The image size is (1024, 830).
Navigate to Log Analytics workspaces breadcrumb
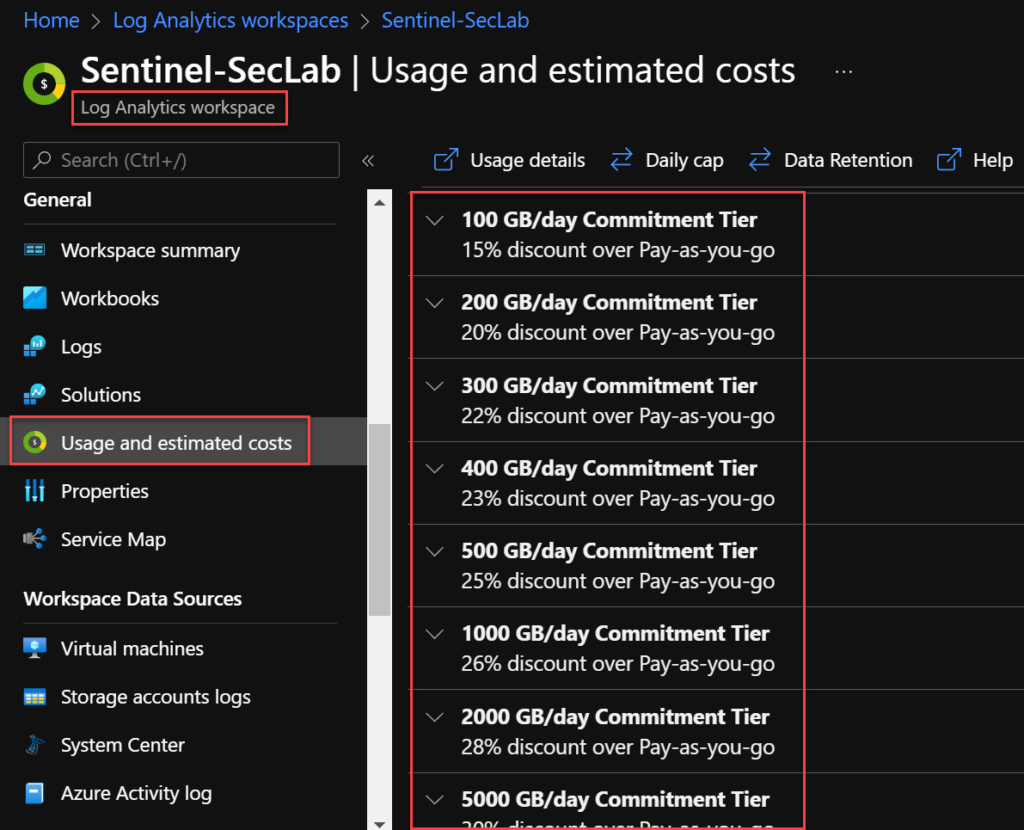[231, 20]
